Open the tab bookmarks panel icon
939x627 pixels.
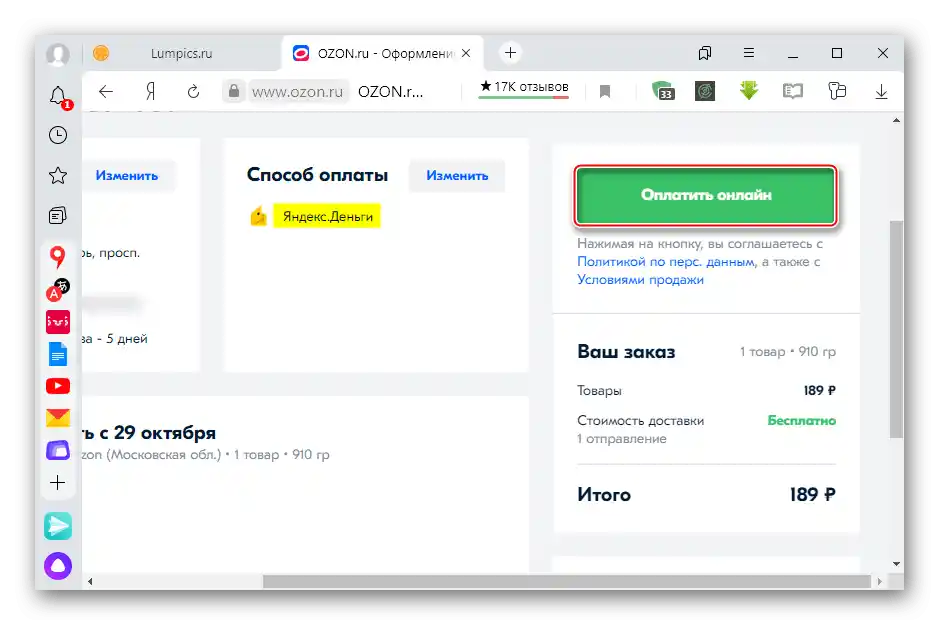tap(705, 53)
